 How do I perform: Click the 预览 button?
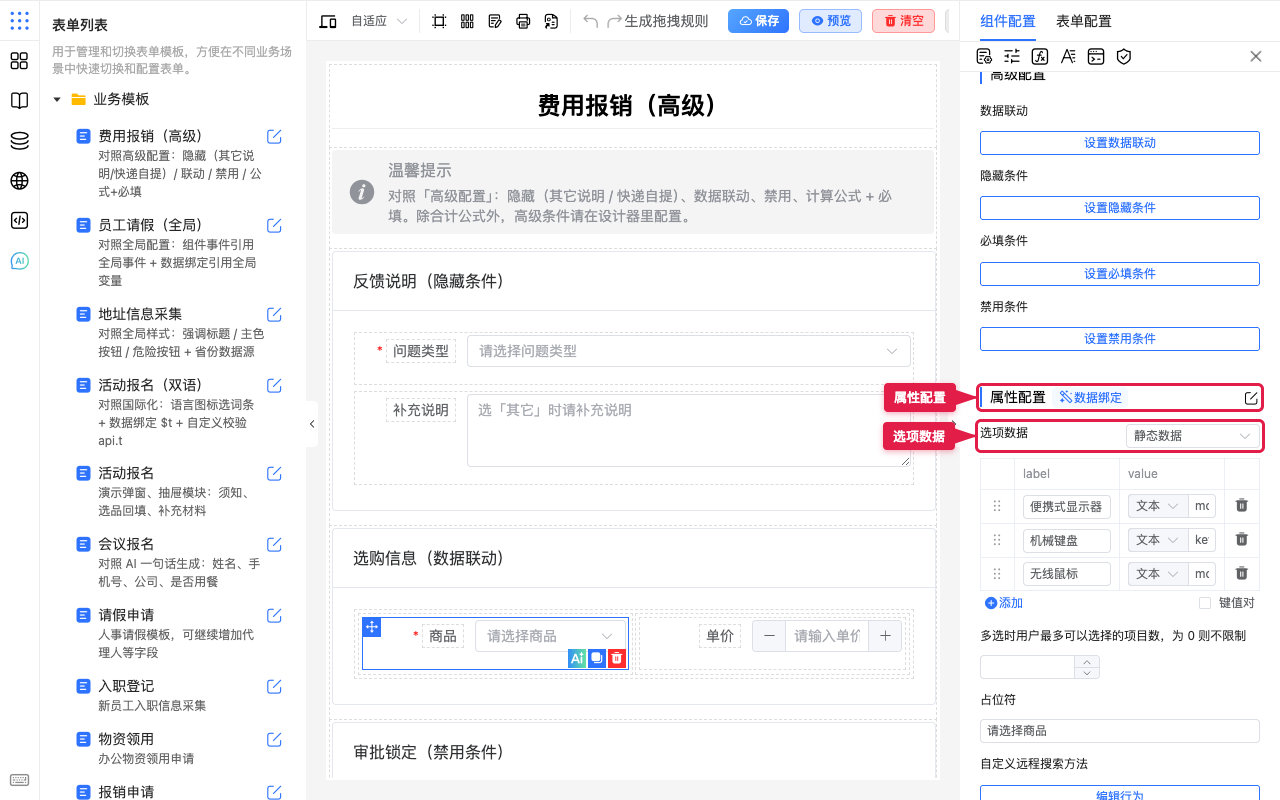click(830, 21)
